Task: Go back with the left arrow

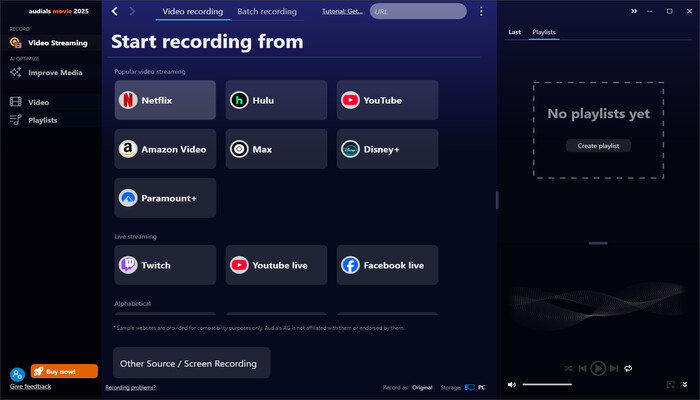Action: (x=115, y=12)
